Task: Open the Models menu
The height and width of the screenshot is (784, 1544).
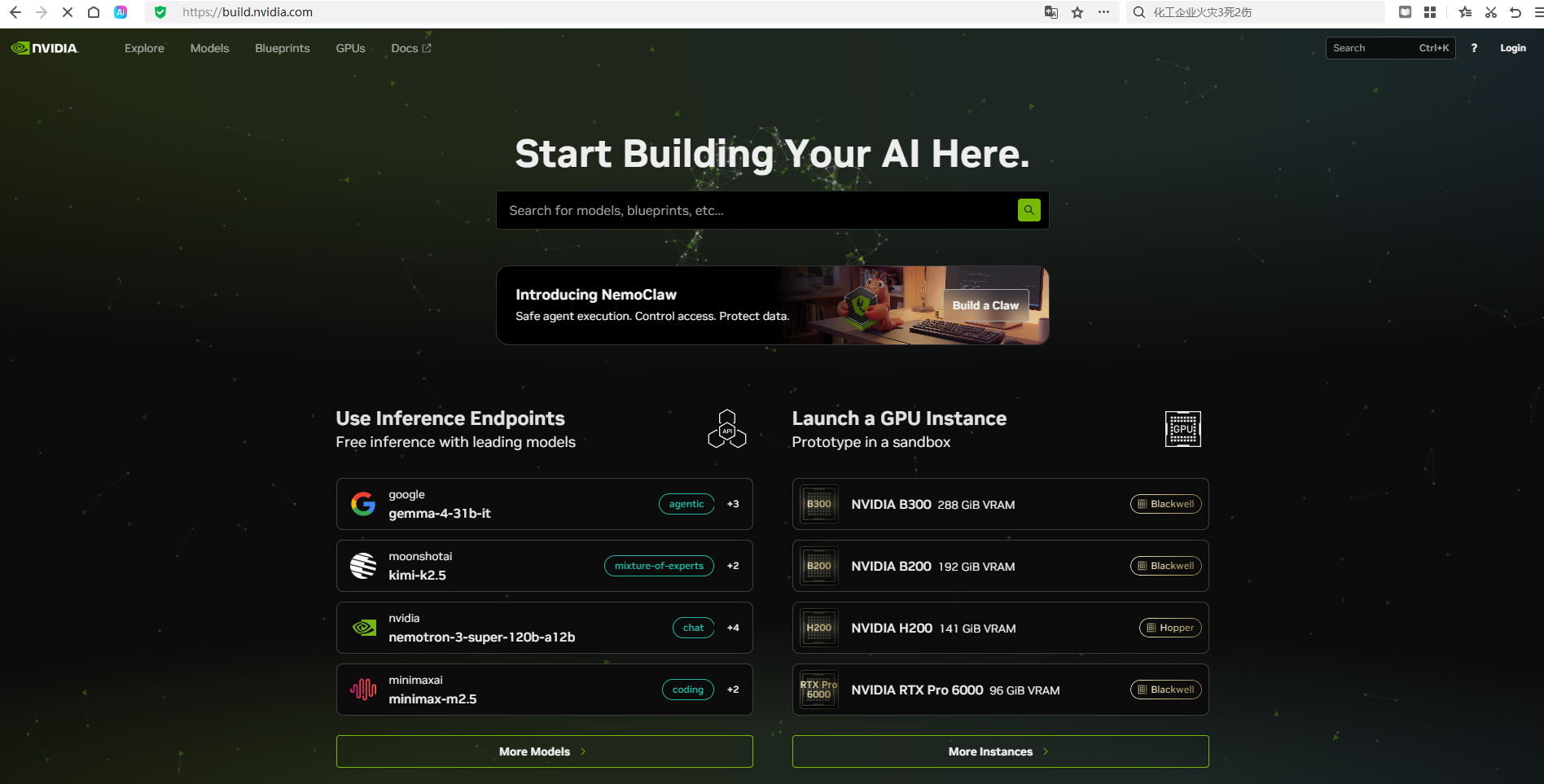Action: click(x=209, y=48)
